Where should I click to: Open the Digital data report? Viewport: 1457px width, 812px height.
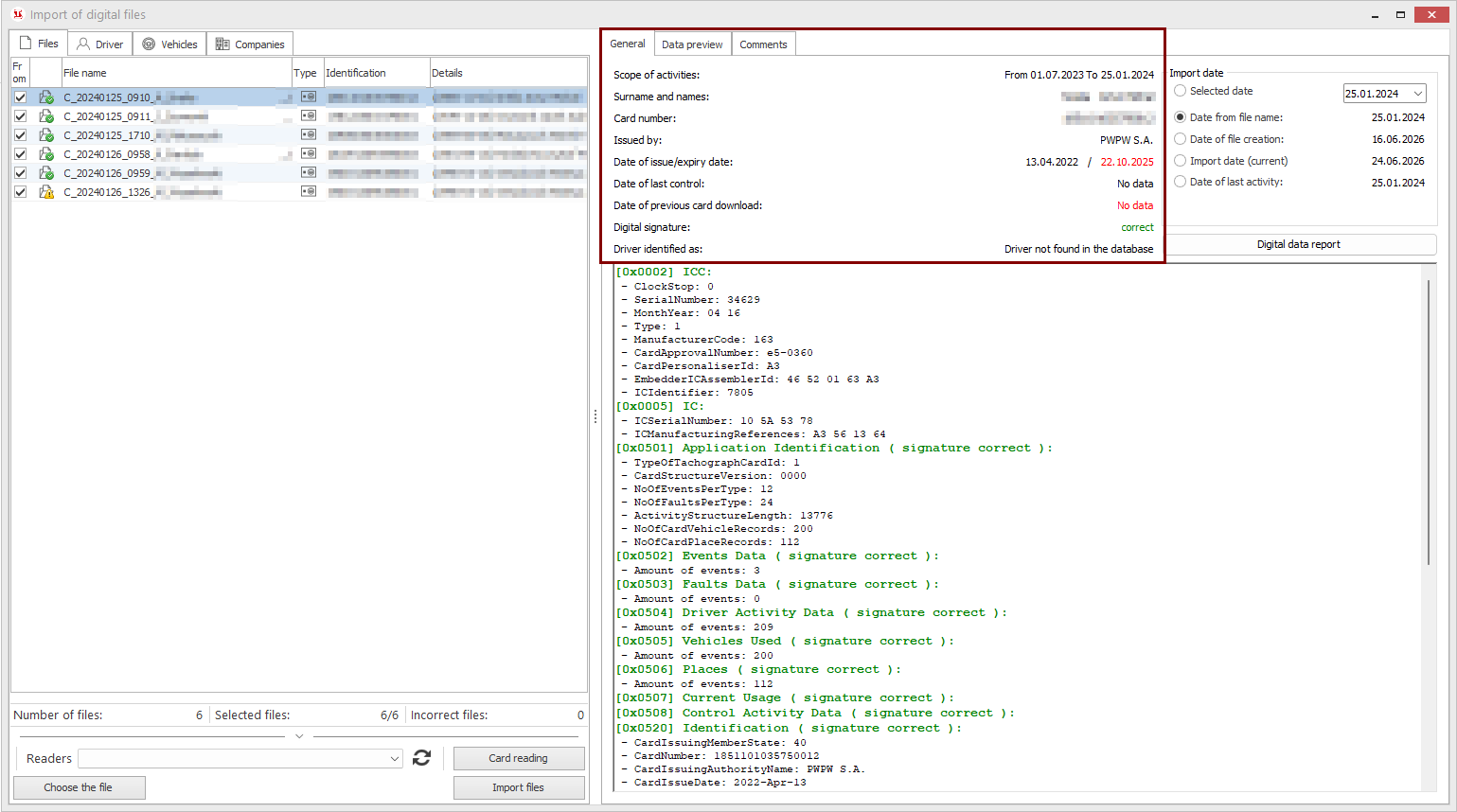pyautogui.click(x=1298, y=244)
